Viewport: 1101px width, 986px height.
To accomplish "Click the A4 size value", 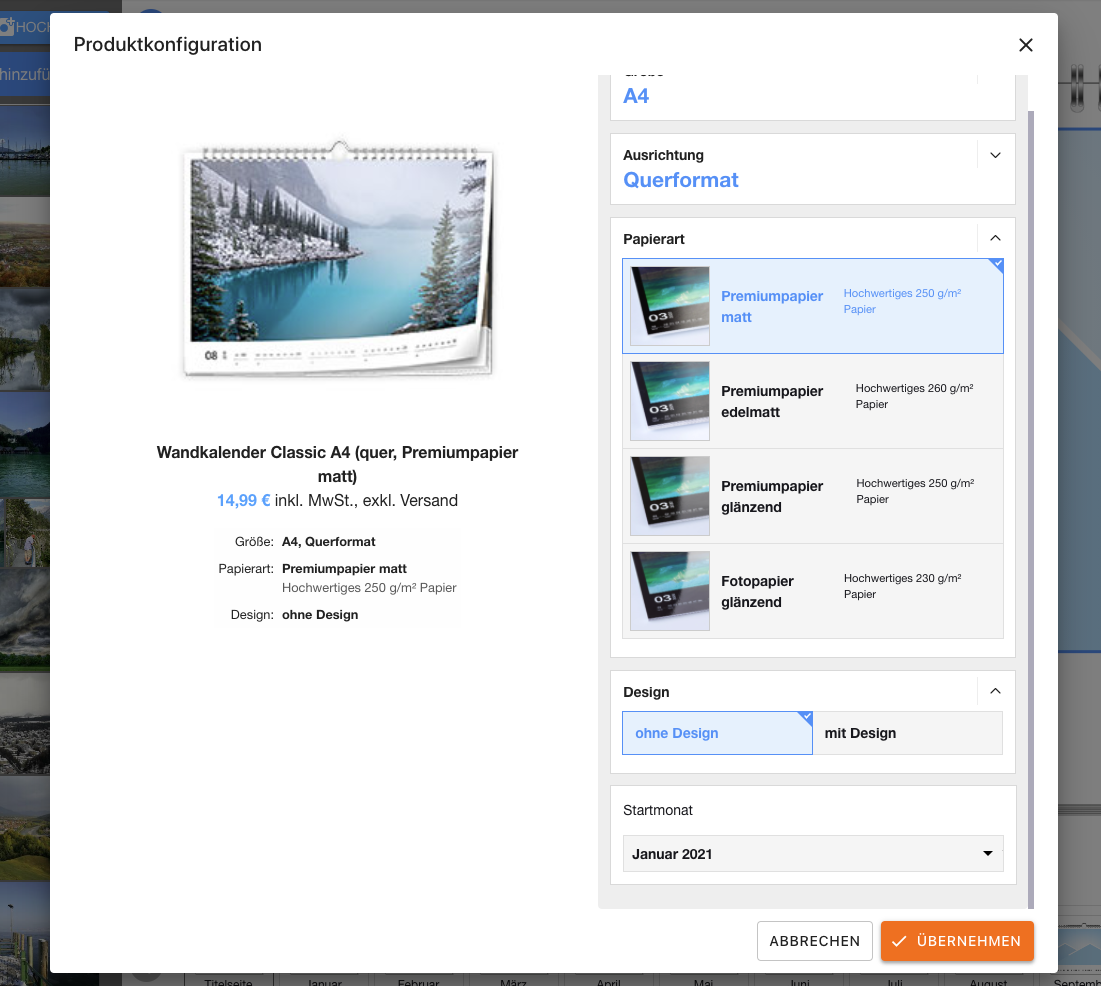I will coord(636,96).
